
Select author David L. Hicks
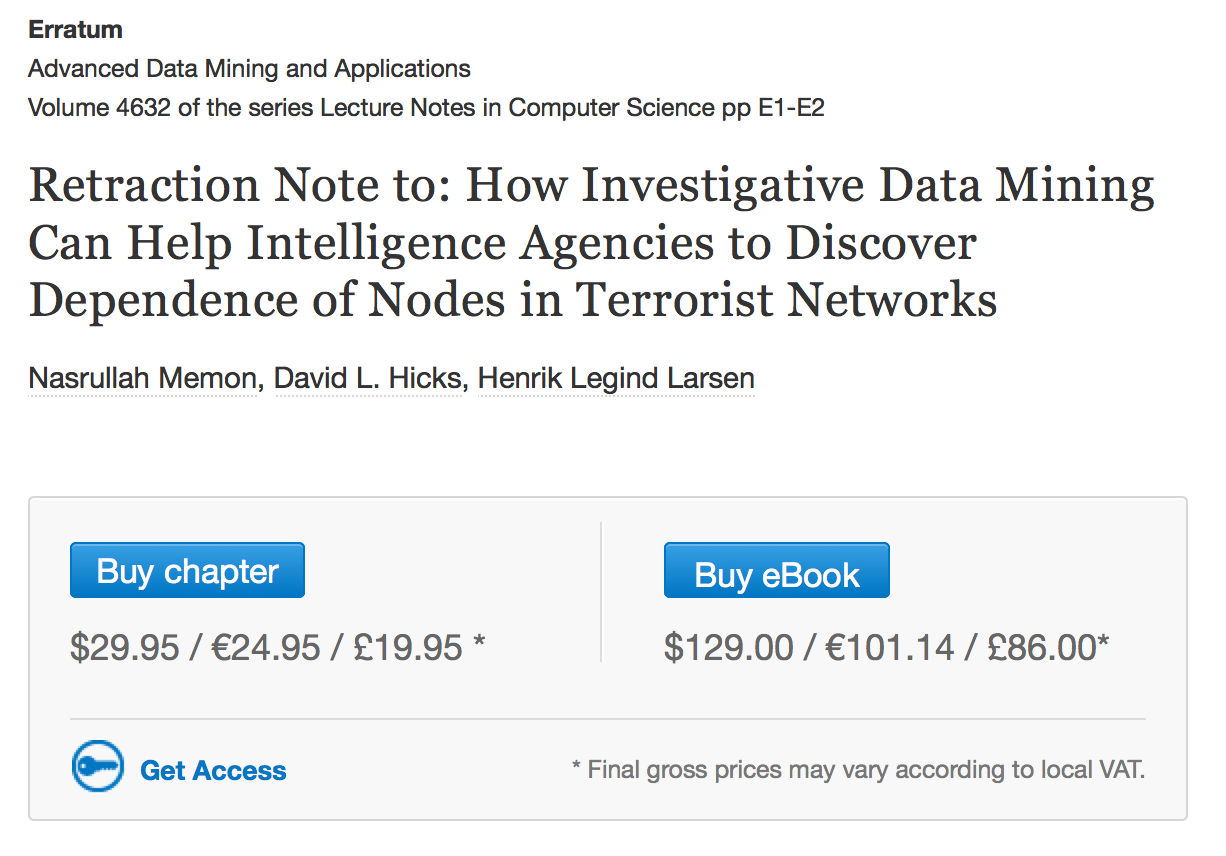pos(369,379)
